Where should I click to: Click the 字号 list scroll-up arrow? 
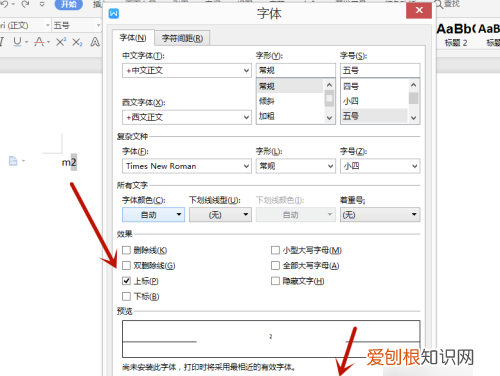coord(414,85)
